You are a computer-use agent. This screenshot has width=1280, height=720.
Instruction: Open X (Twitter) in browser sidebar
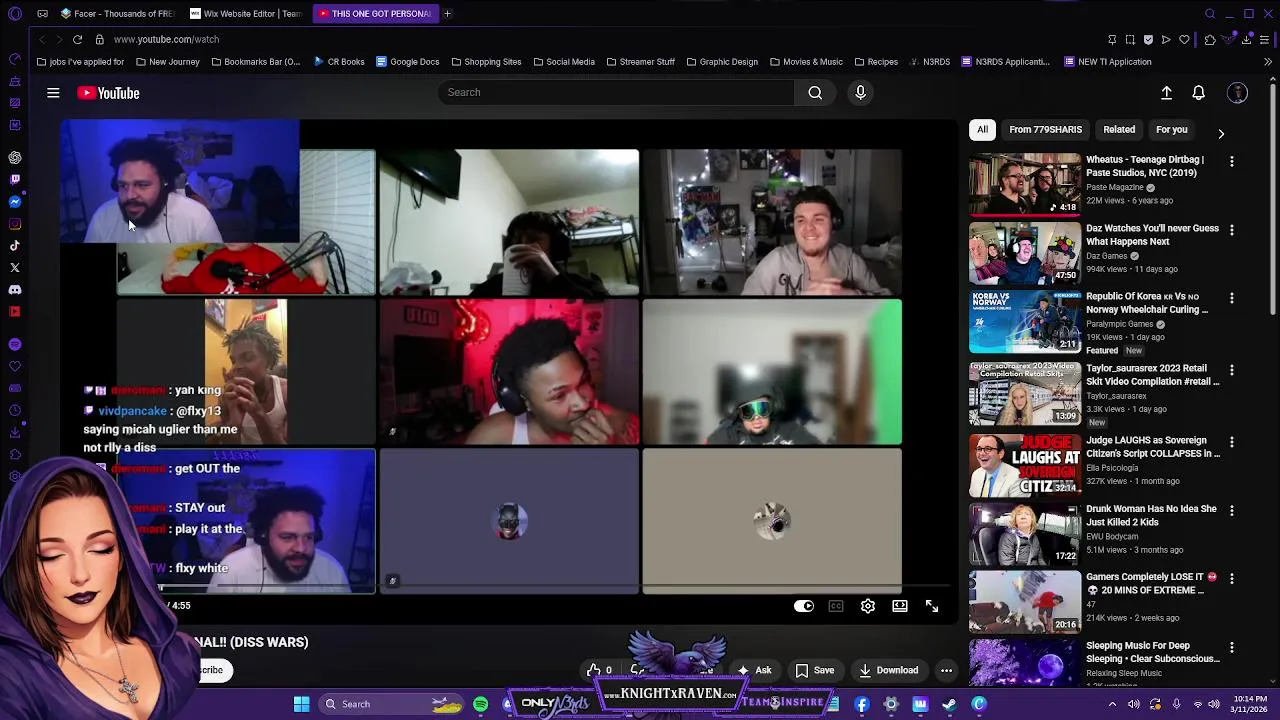(14, 267)
